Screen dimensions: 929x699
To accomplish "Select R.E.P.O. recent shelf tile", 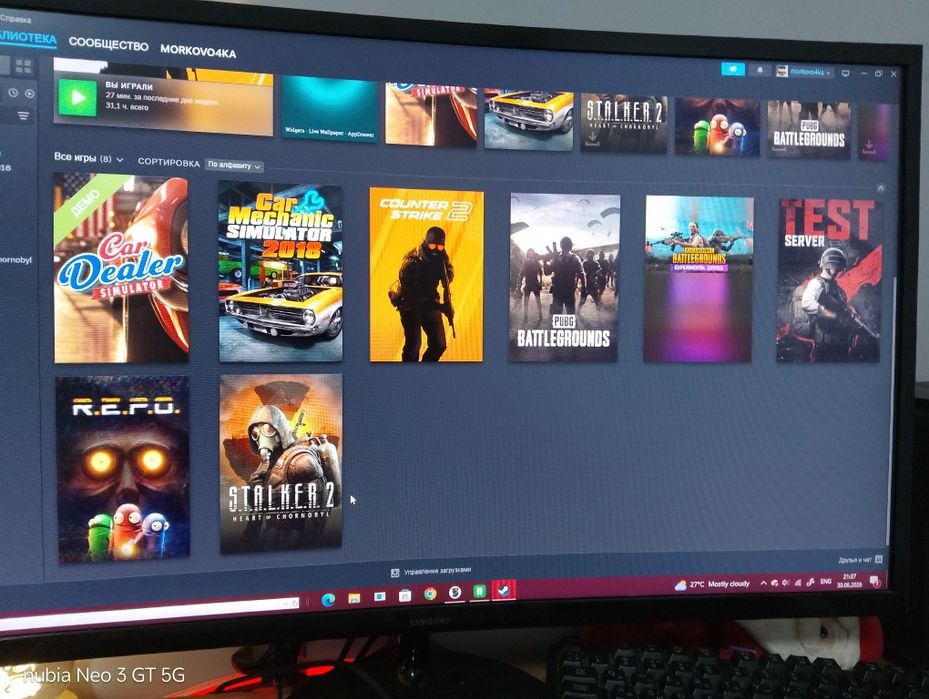I will point(717,127).
